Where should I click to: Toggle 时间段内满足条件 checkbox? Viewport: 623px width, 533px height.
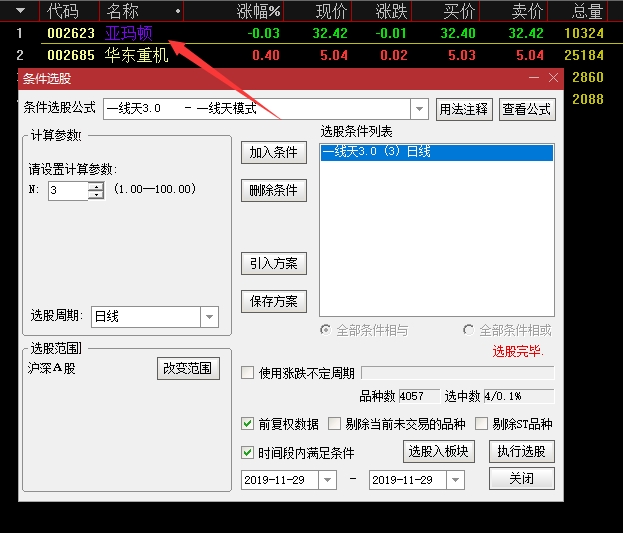248,453
